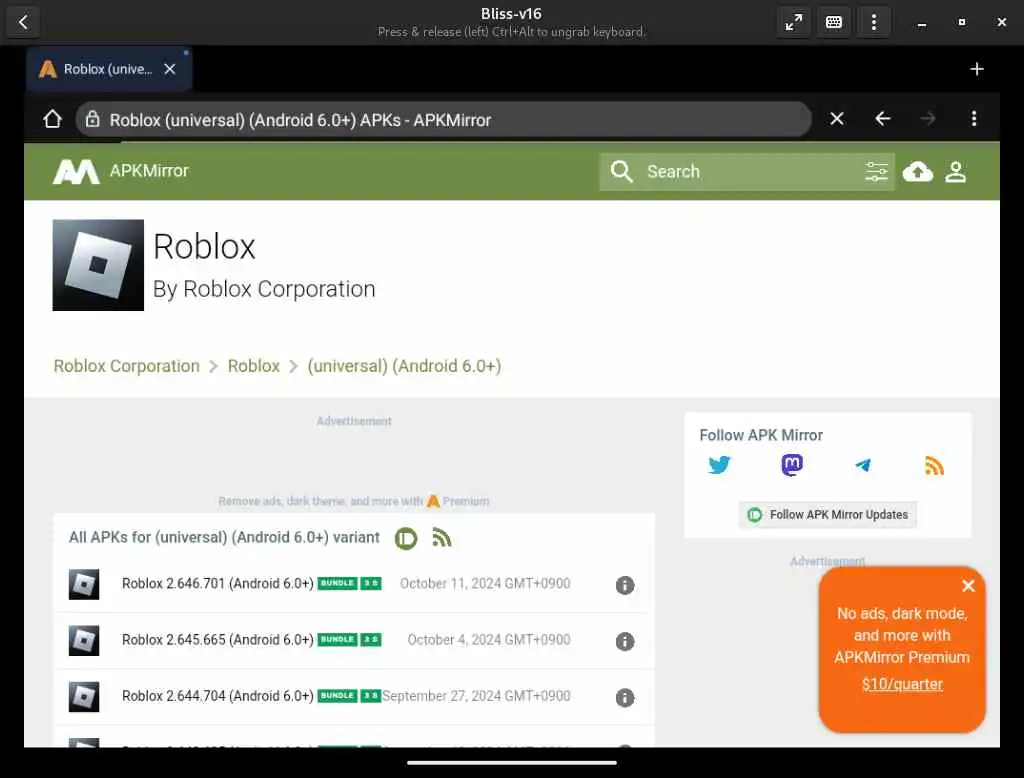
Task: Open Roblox 2.644.704 release
Action: [x=217, y=696]
